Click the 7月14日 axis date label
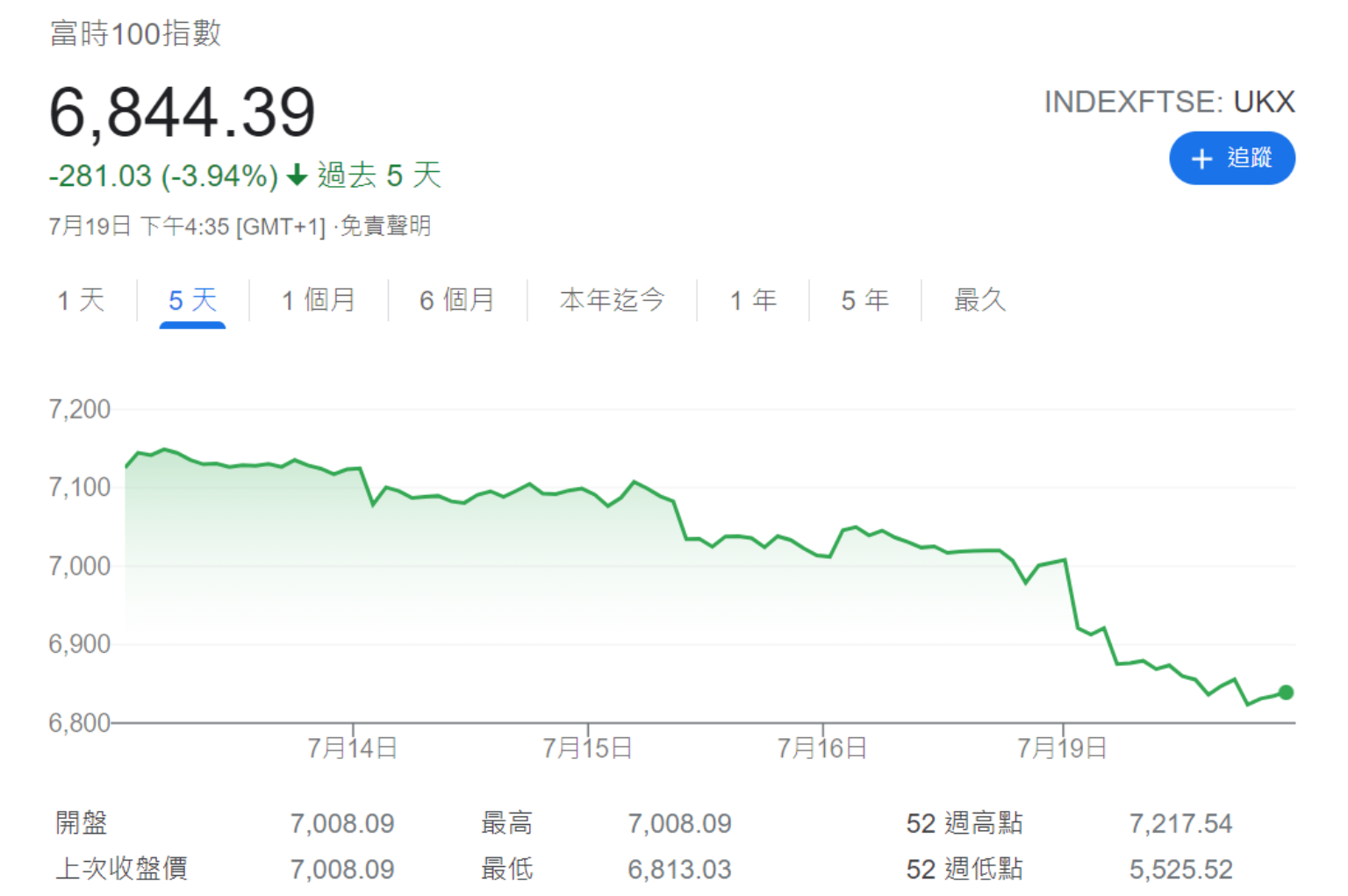The width and height of the screenshot is (1348, 896). click(353, 749)
